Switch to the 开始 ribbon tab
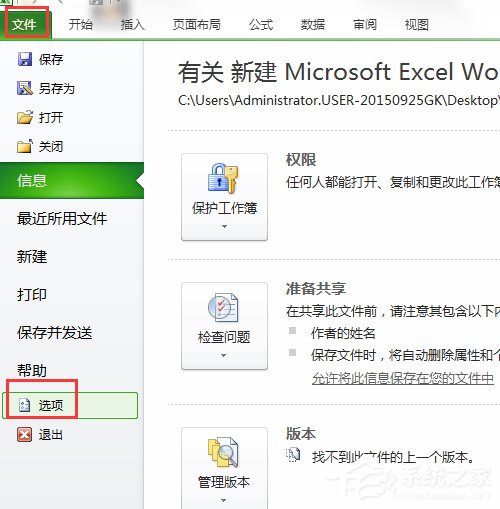This screenshot has height=509, width=500. pos(81,25)
